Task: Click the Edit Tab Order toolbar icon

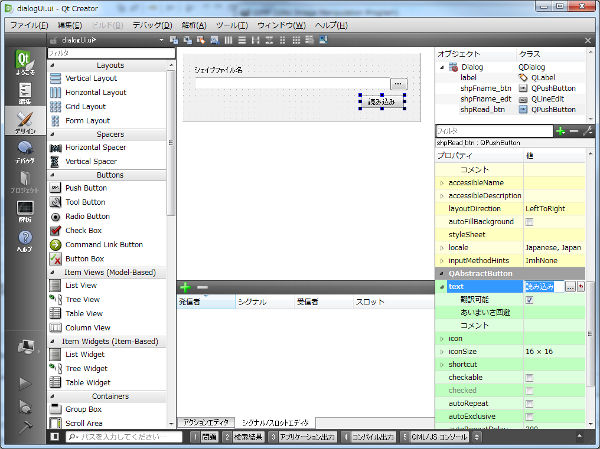Action: [x=215, y=40]
